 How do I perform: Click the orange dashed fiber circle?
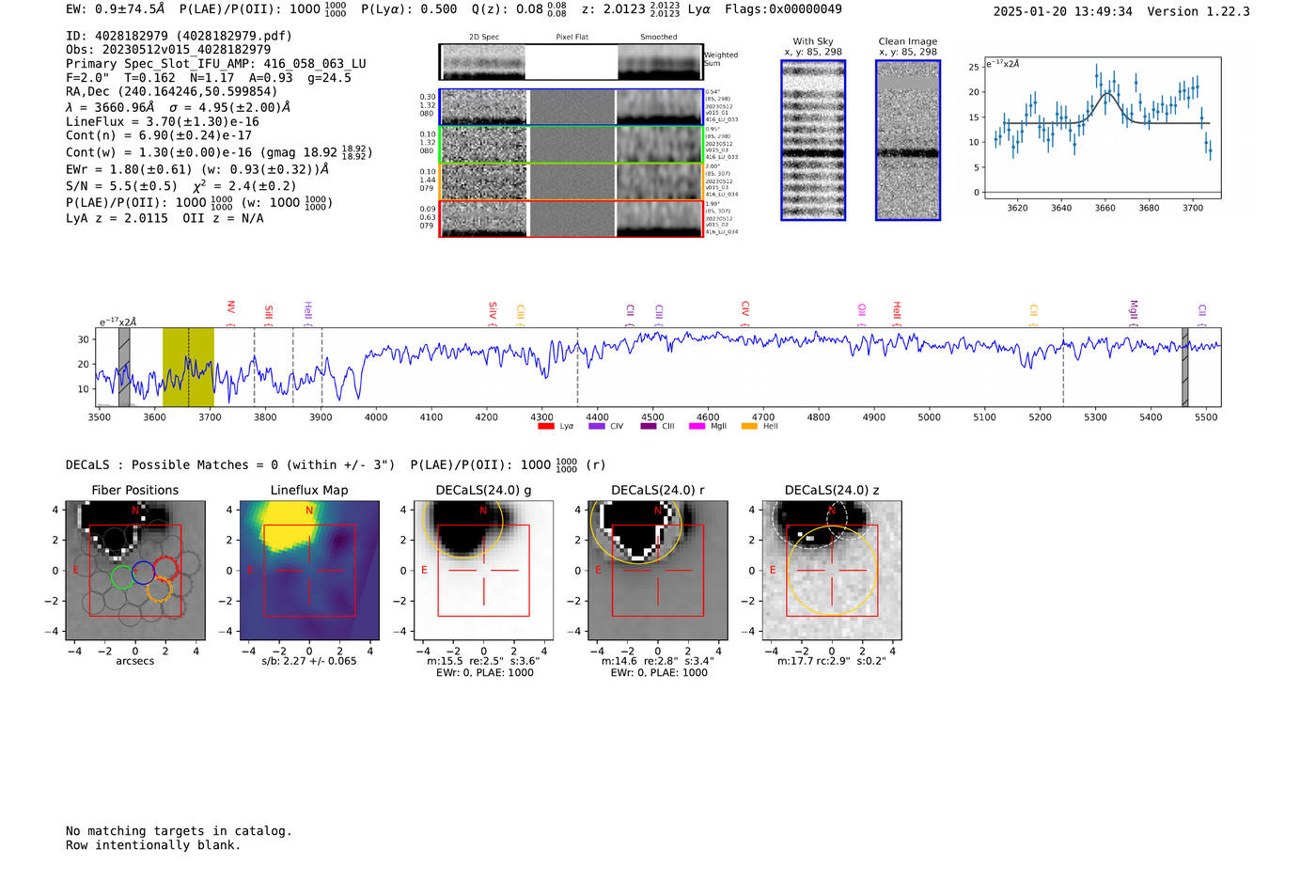tap(159, 589)
